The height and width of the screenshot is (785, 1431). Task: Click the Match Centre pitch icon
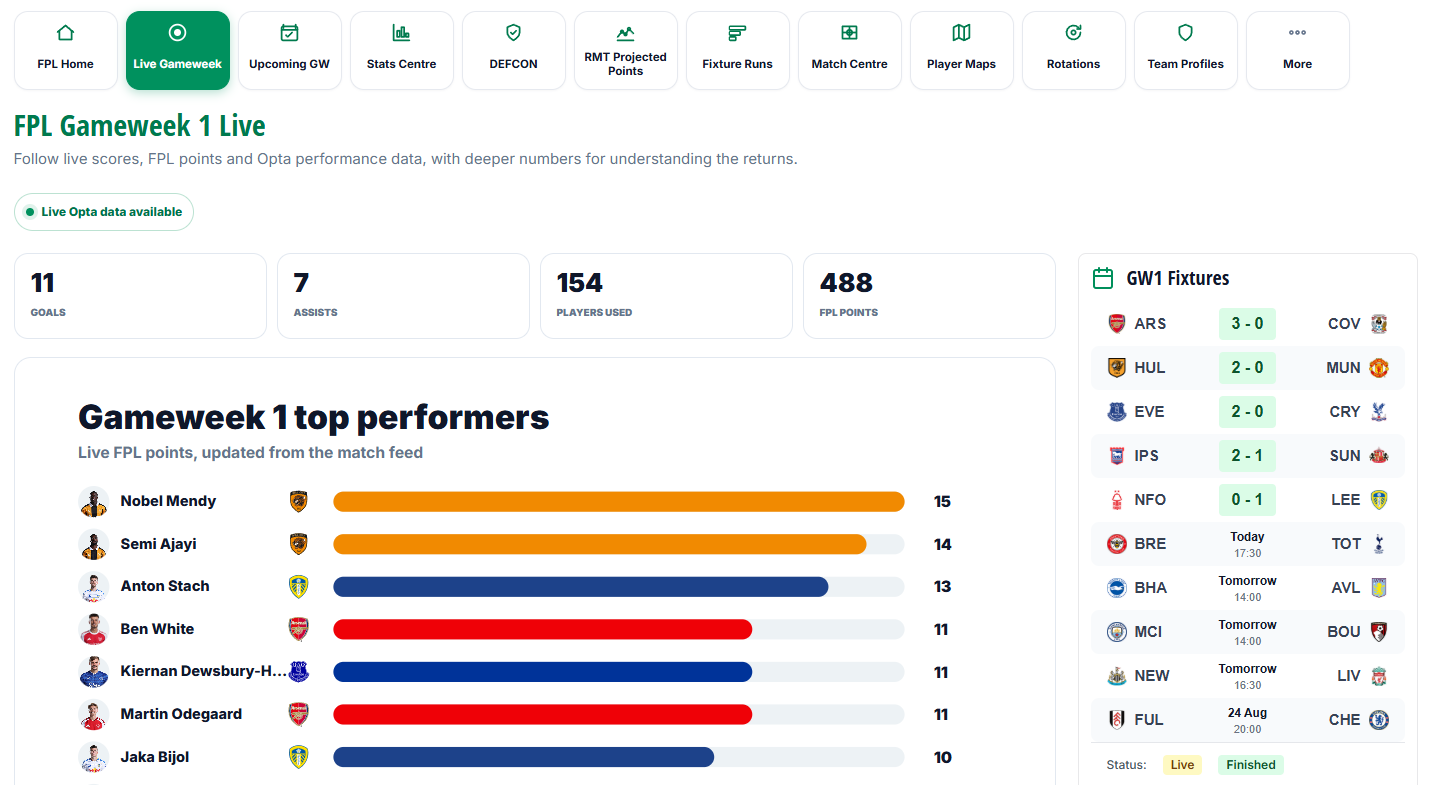click(x=849, y=33)
